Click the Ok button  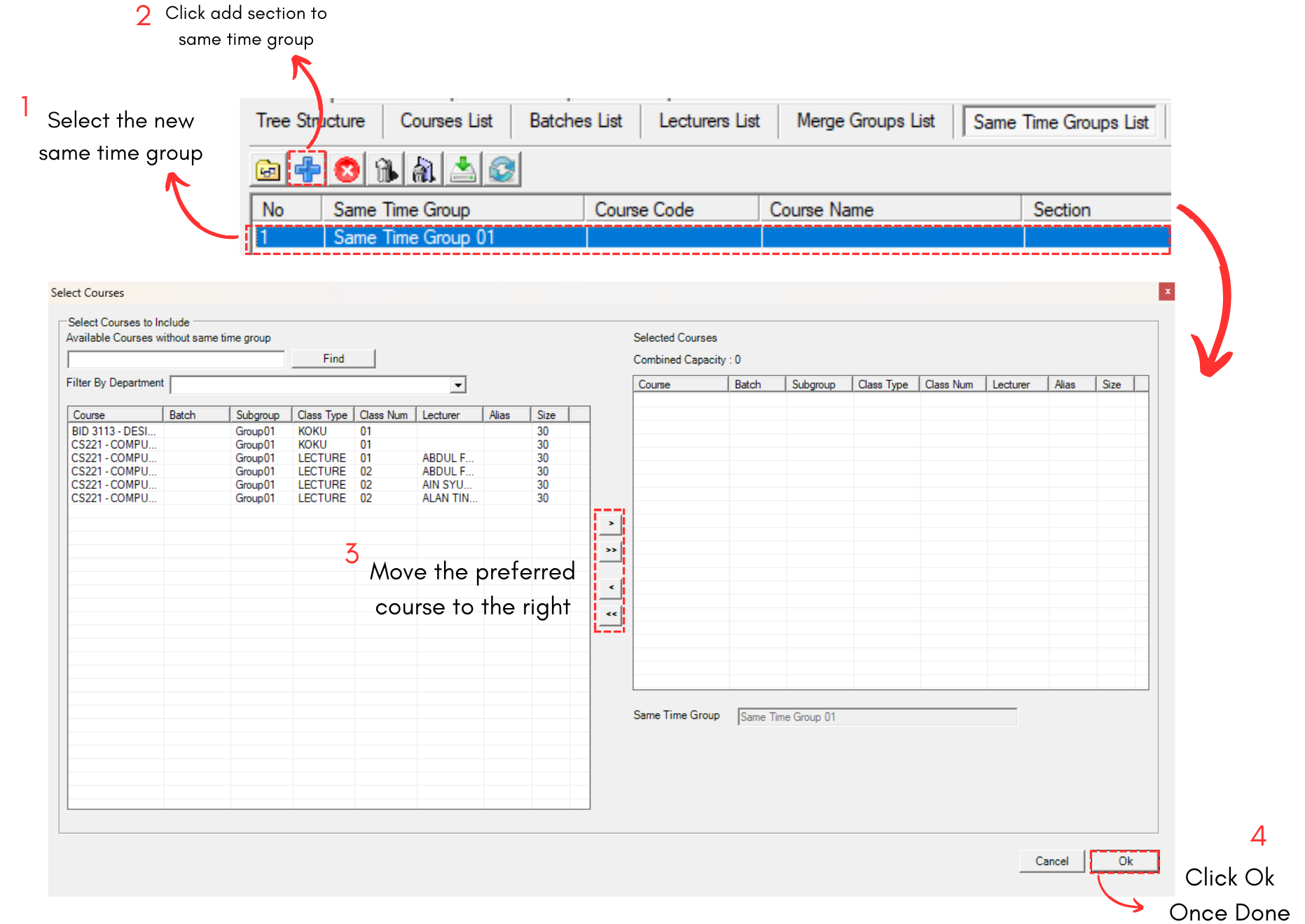[x=1125, y=861]
